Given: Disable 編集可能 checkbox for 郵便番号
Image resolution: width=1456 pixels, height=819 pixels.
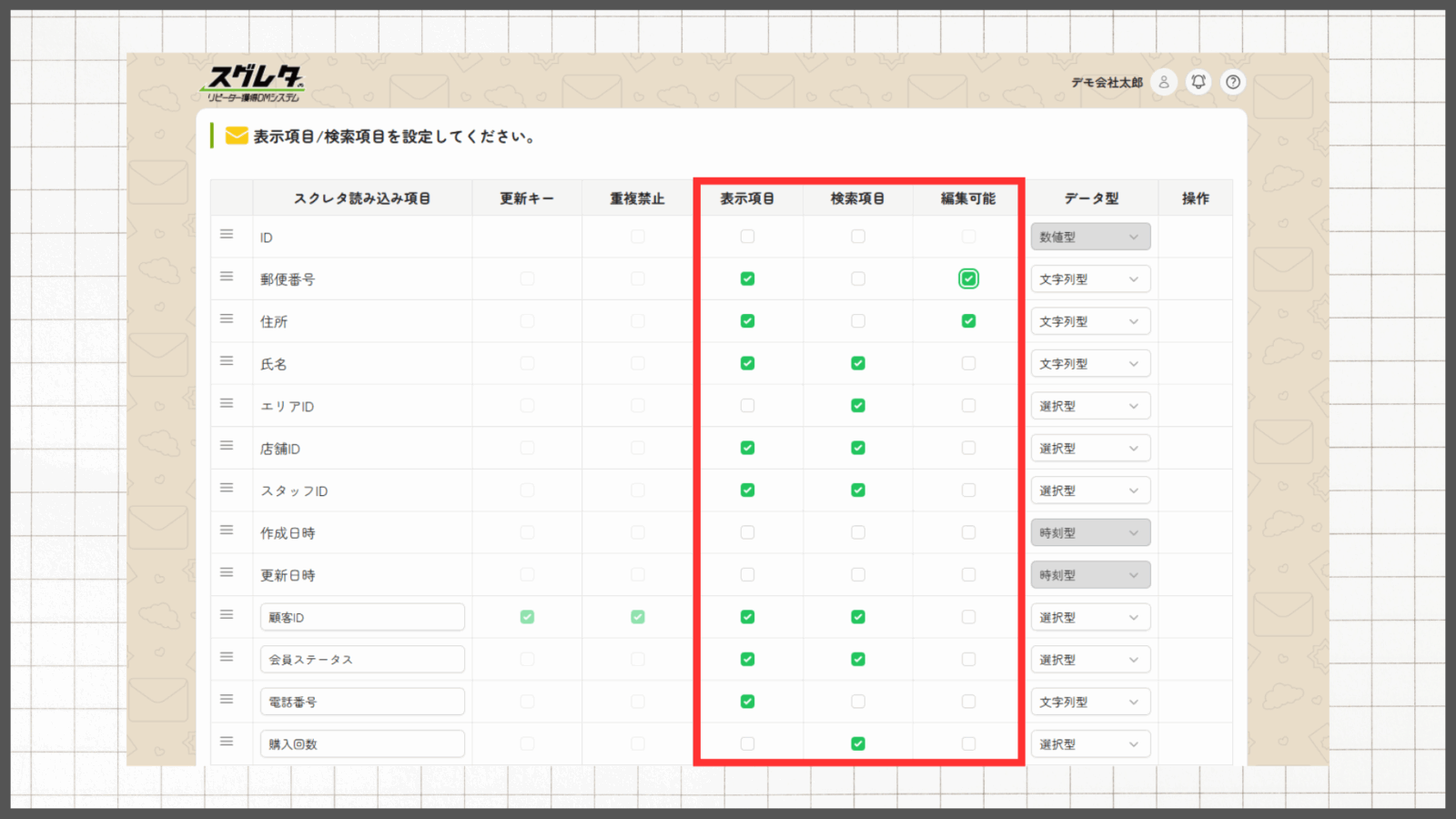Looking at the screenshot, I should coord(968,279).
